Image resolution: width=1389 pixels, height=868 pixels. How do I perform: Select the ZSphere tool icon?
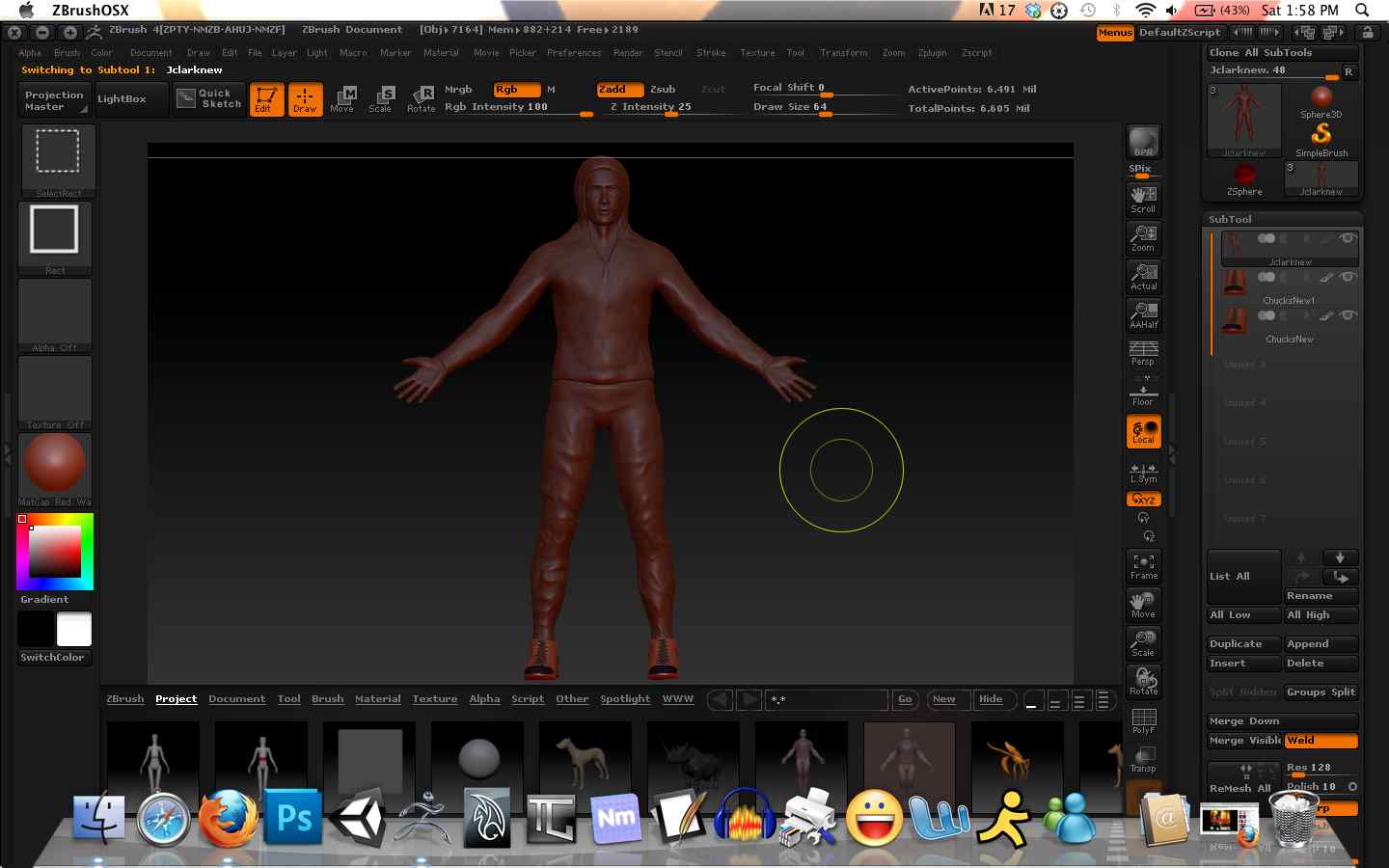pos(1244,177)
